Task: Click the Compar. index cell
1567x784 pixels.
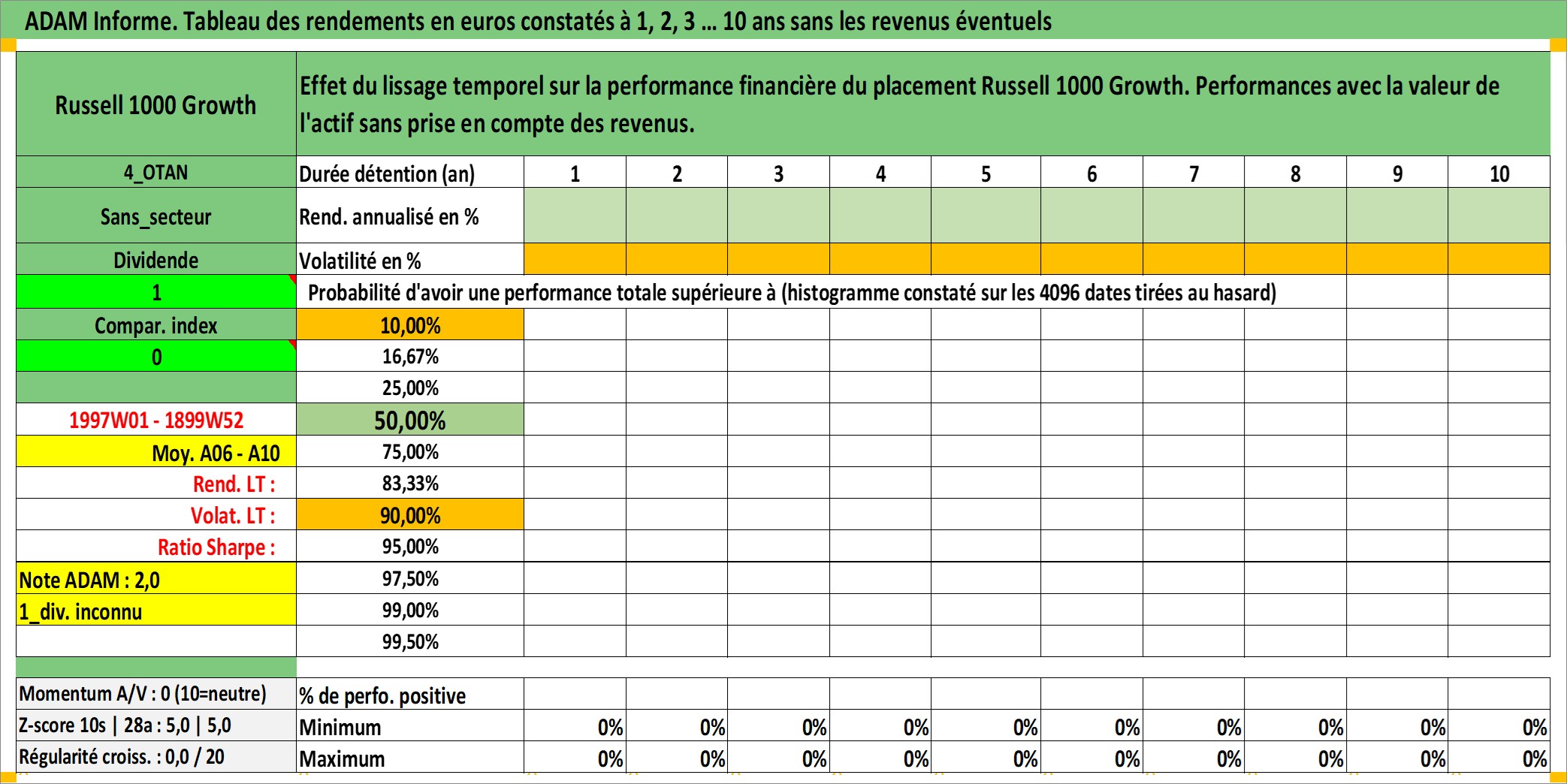Action: 156,324
